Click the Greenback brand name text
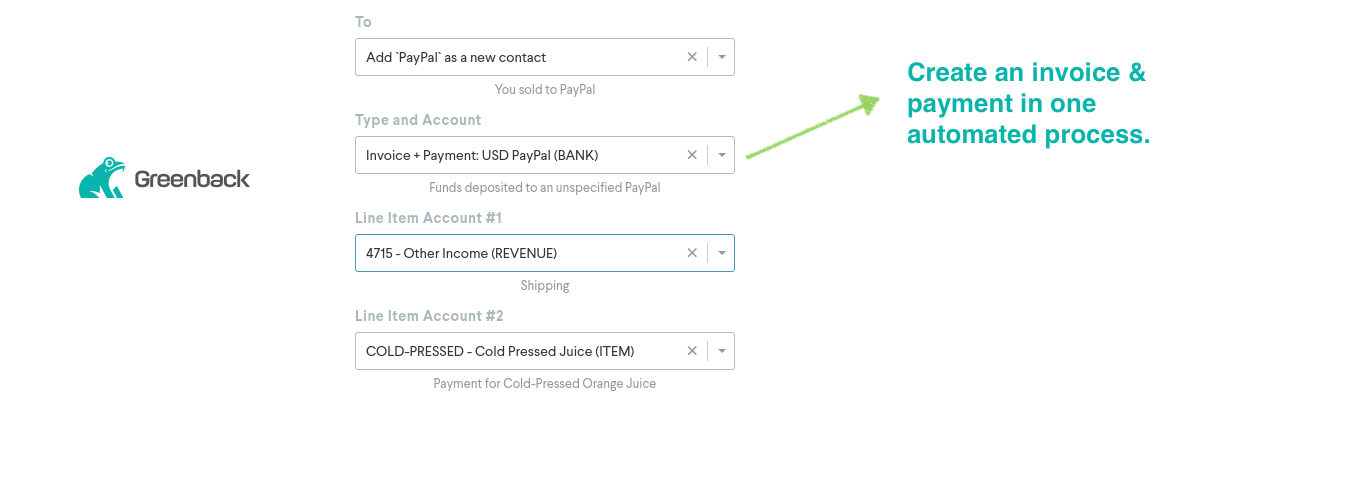The height and width of the screenshot is (481, 1366). (x=192, y=180)
